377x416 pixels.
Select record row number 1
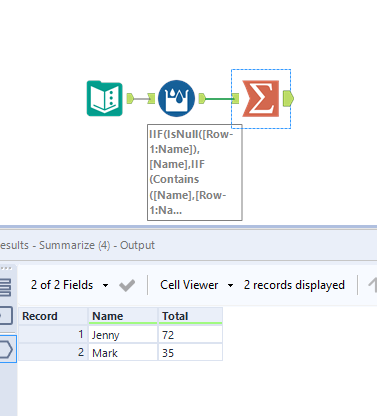pyautogui.click(x=53, y=334)
